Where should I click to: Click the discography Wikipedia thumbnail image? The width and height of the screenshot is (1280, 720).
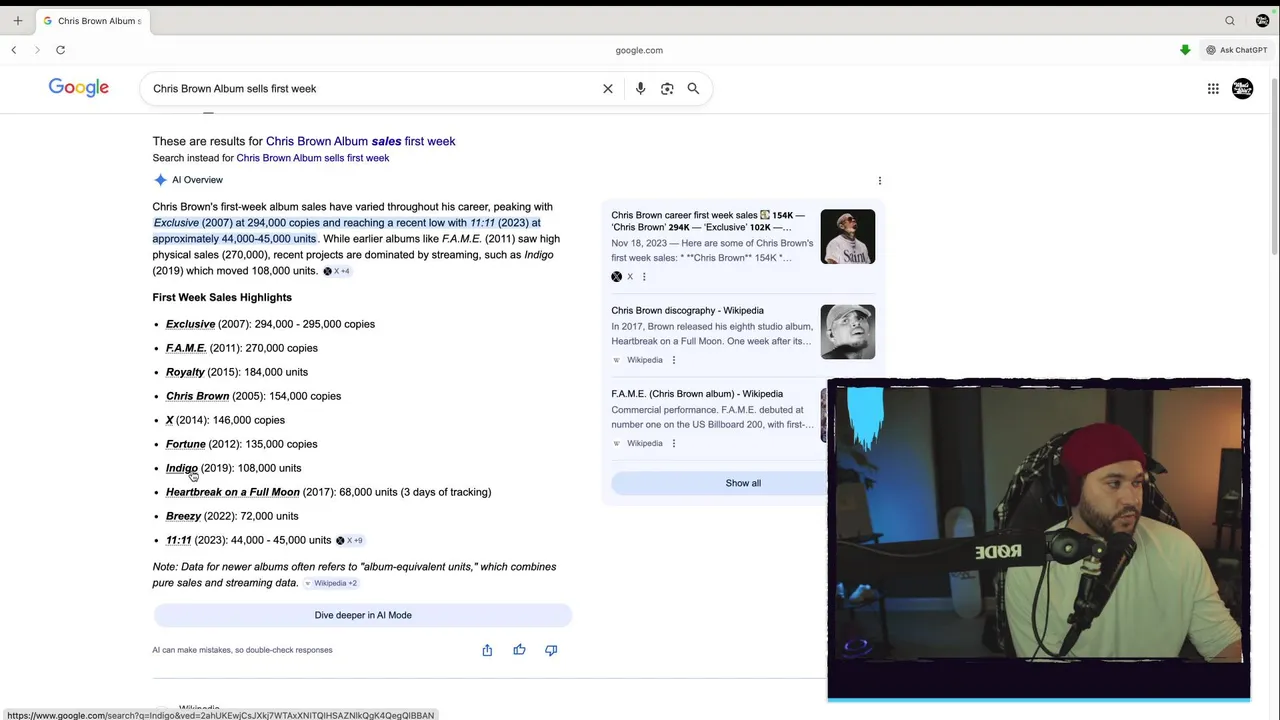pyautogui.click(x=848, y=332)
